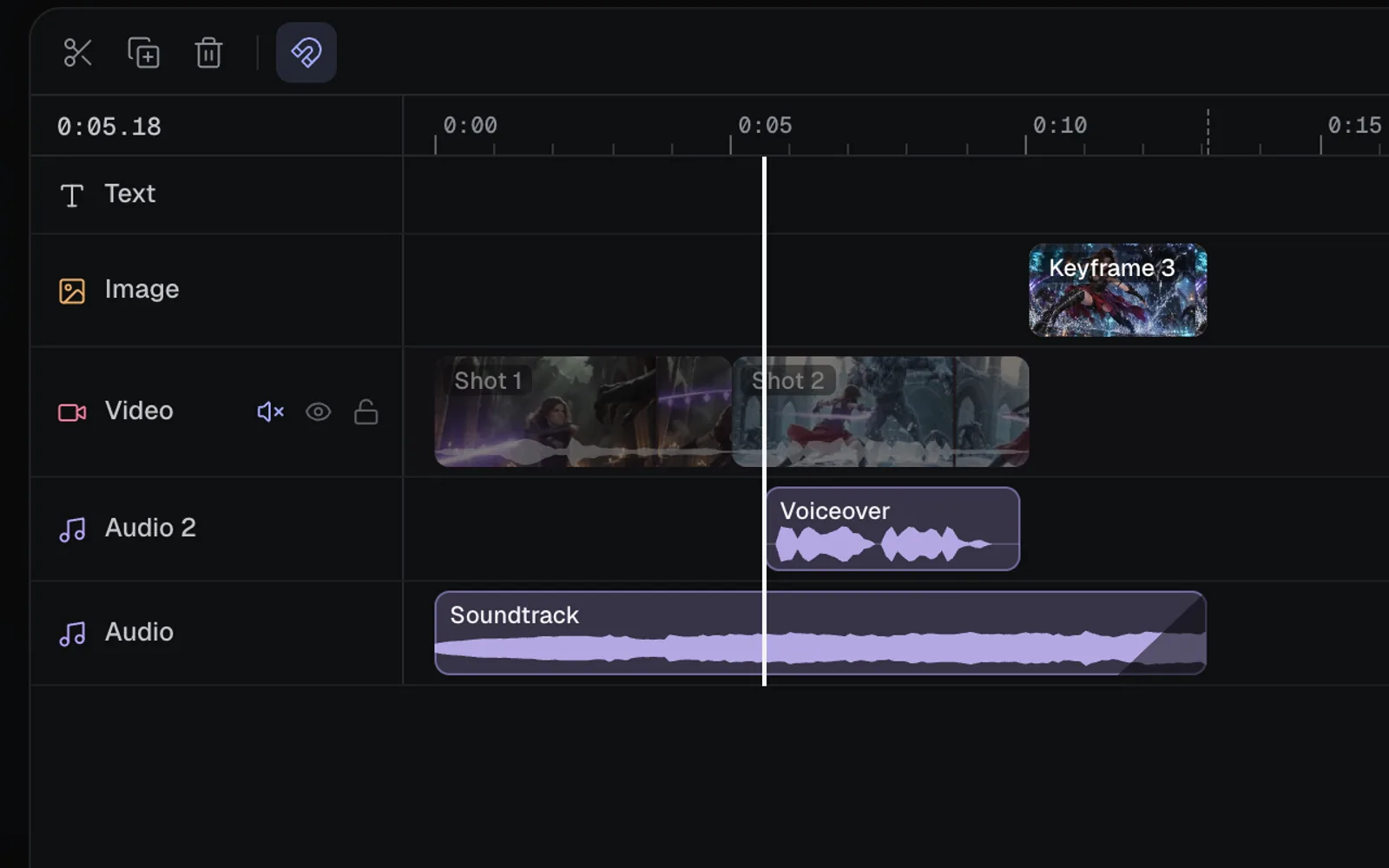The width and height of the screenshot is (1389, 868).
Task: Click the 0:05.18 timecode display
Action: pos(109,127)
